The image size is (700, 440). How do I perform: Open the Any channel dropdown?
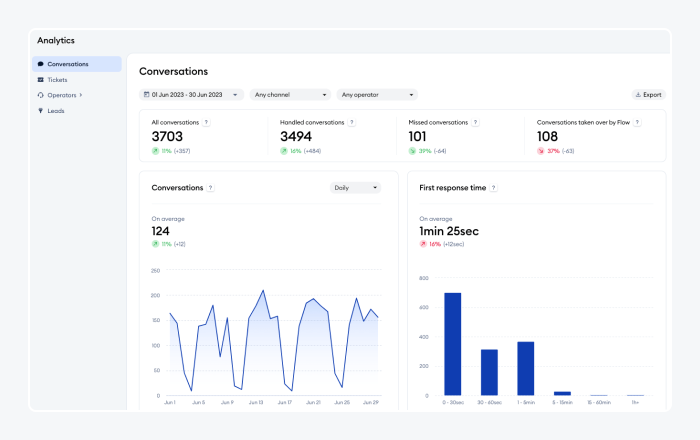pyautogui.click(x=290, y=95)
